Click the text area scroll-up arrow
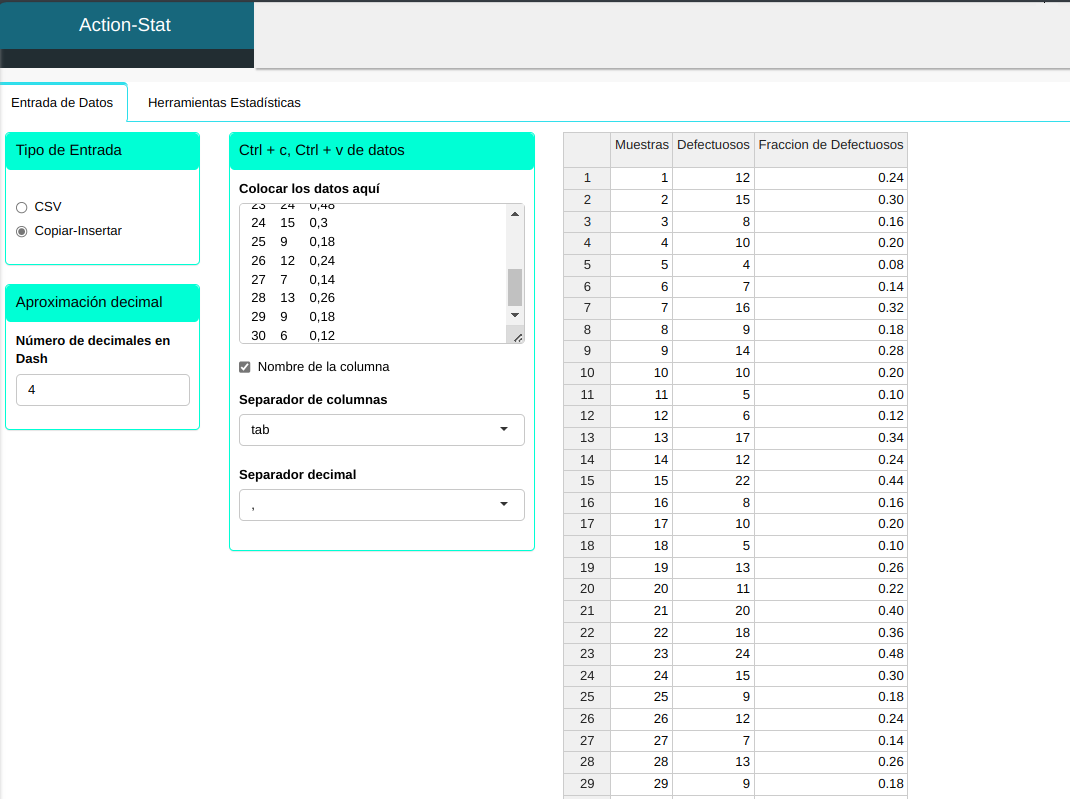1070x799 pixels. (515, 214)
